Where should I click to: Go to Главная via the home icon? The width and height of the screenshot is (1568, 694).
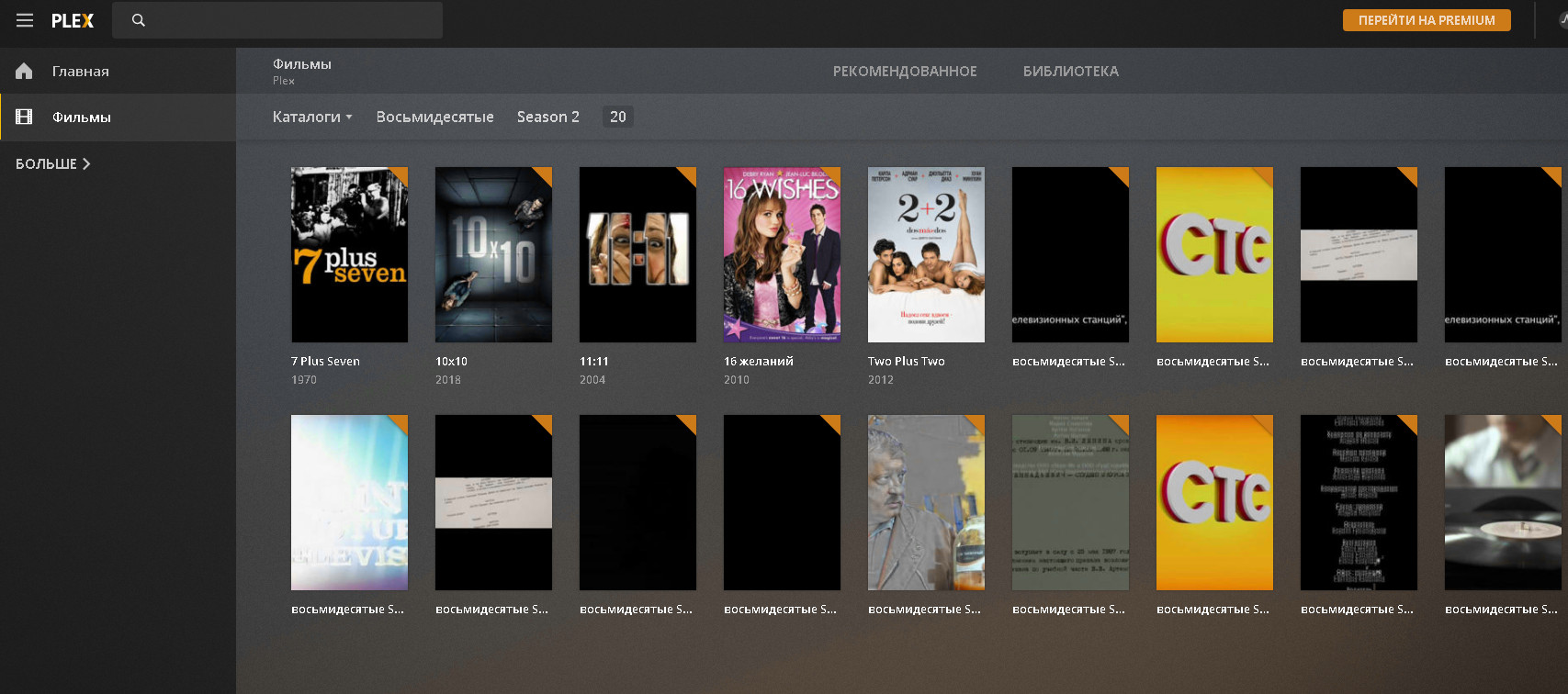[x=24, y=71]
